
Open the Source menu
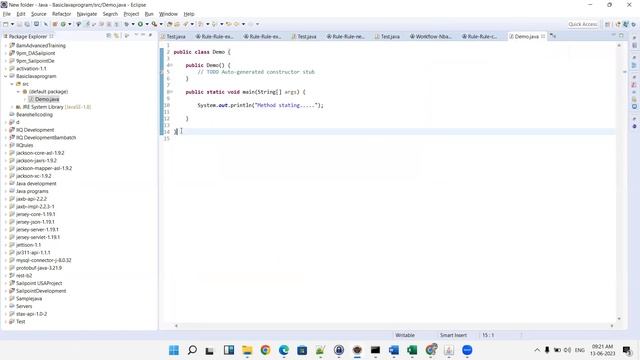click(x=39, y=14)
